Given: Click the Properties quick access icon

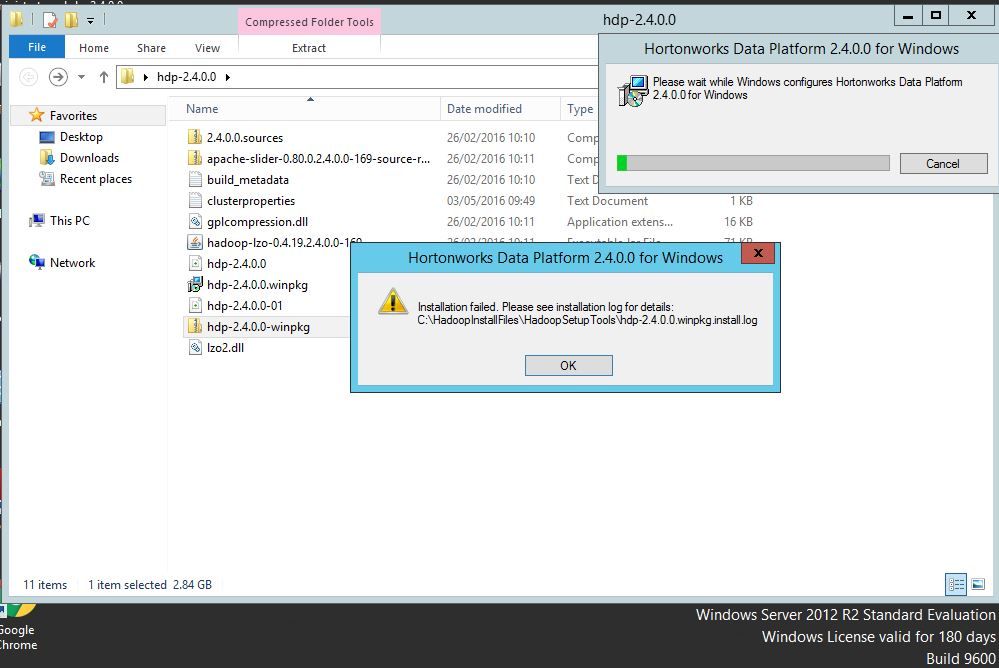Looking at the screenshot, I should pyautogui.click(x=50, y=20).
